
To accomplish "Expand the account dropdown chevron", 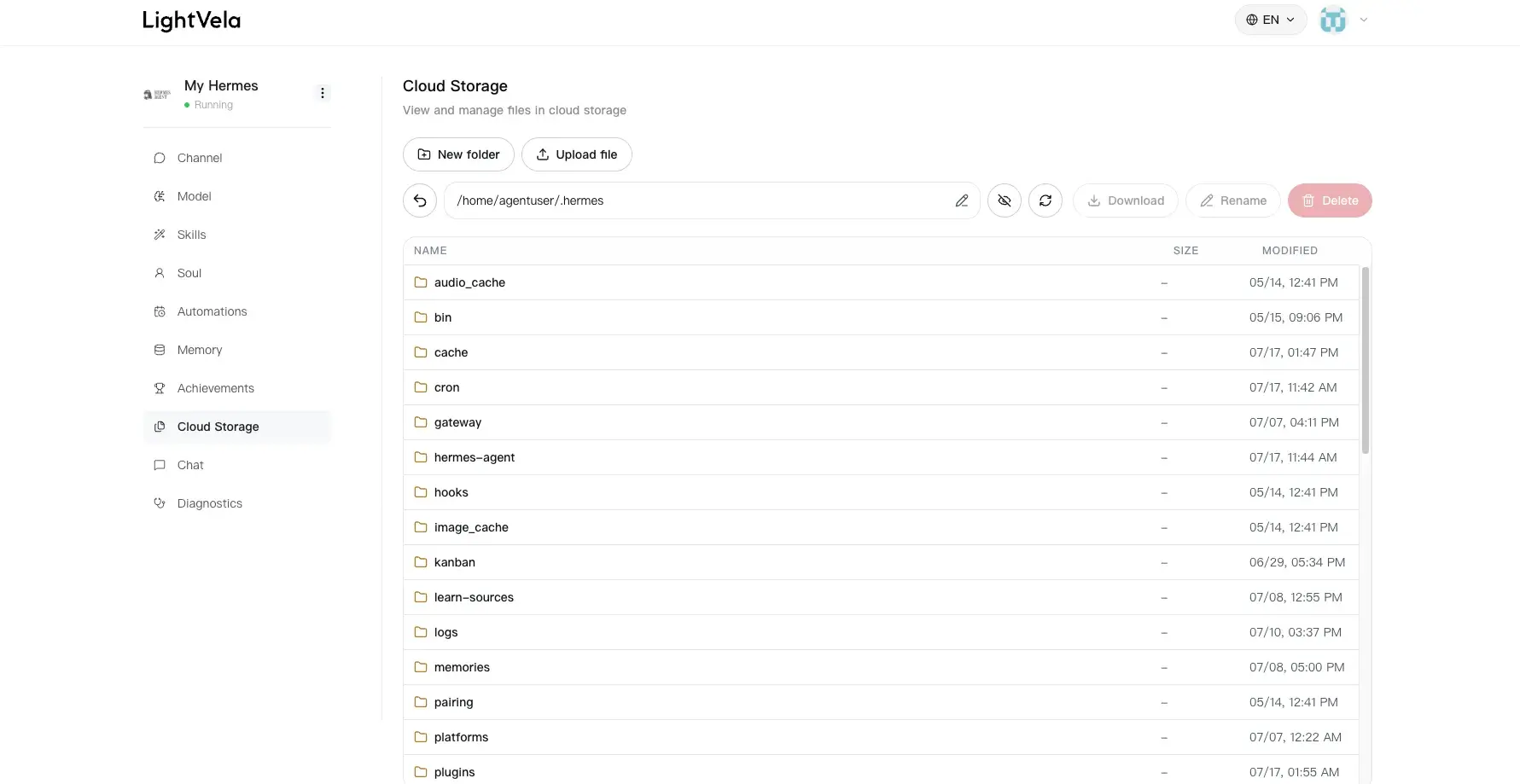I will (1364, 20).
